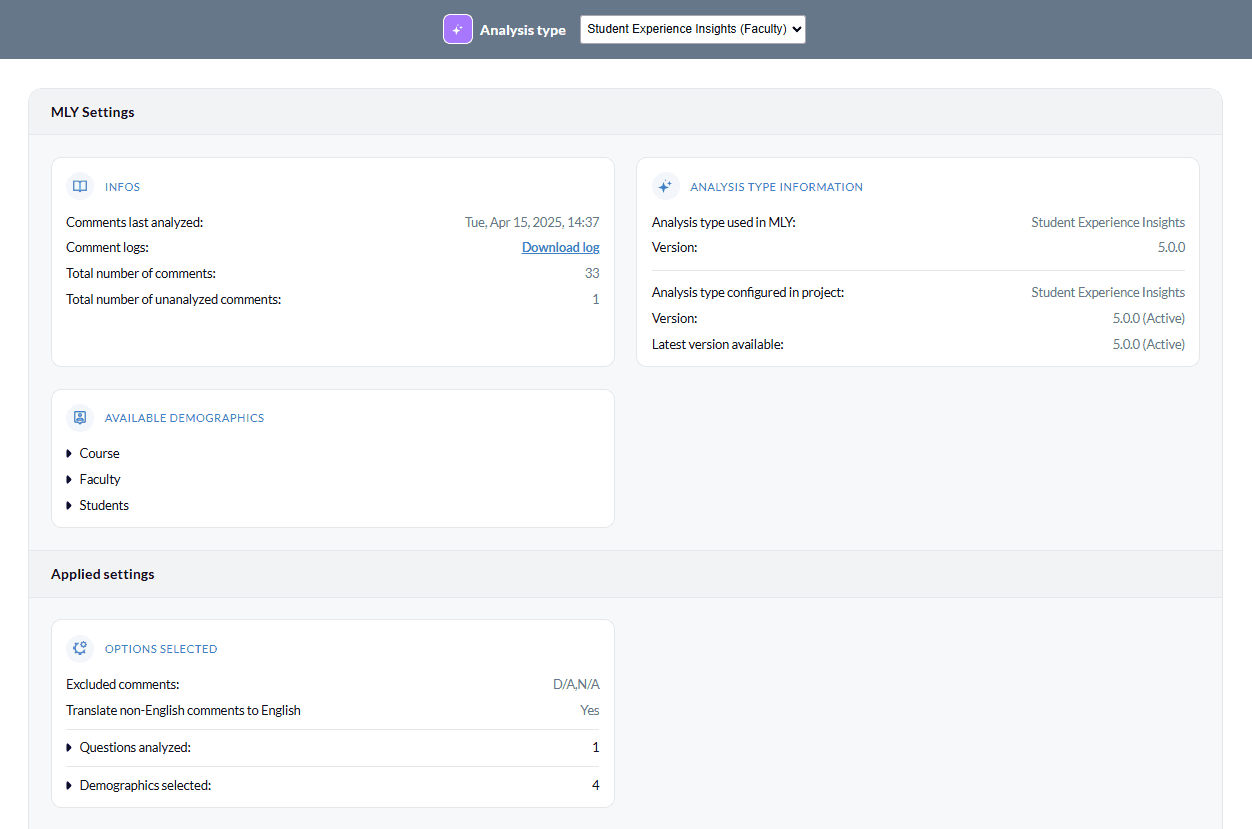Click the Latest version available label
The image size is (1252, 829).
(x=718, y=344)
